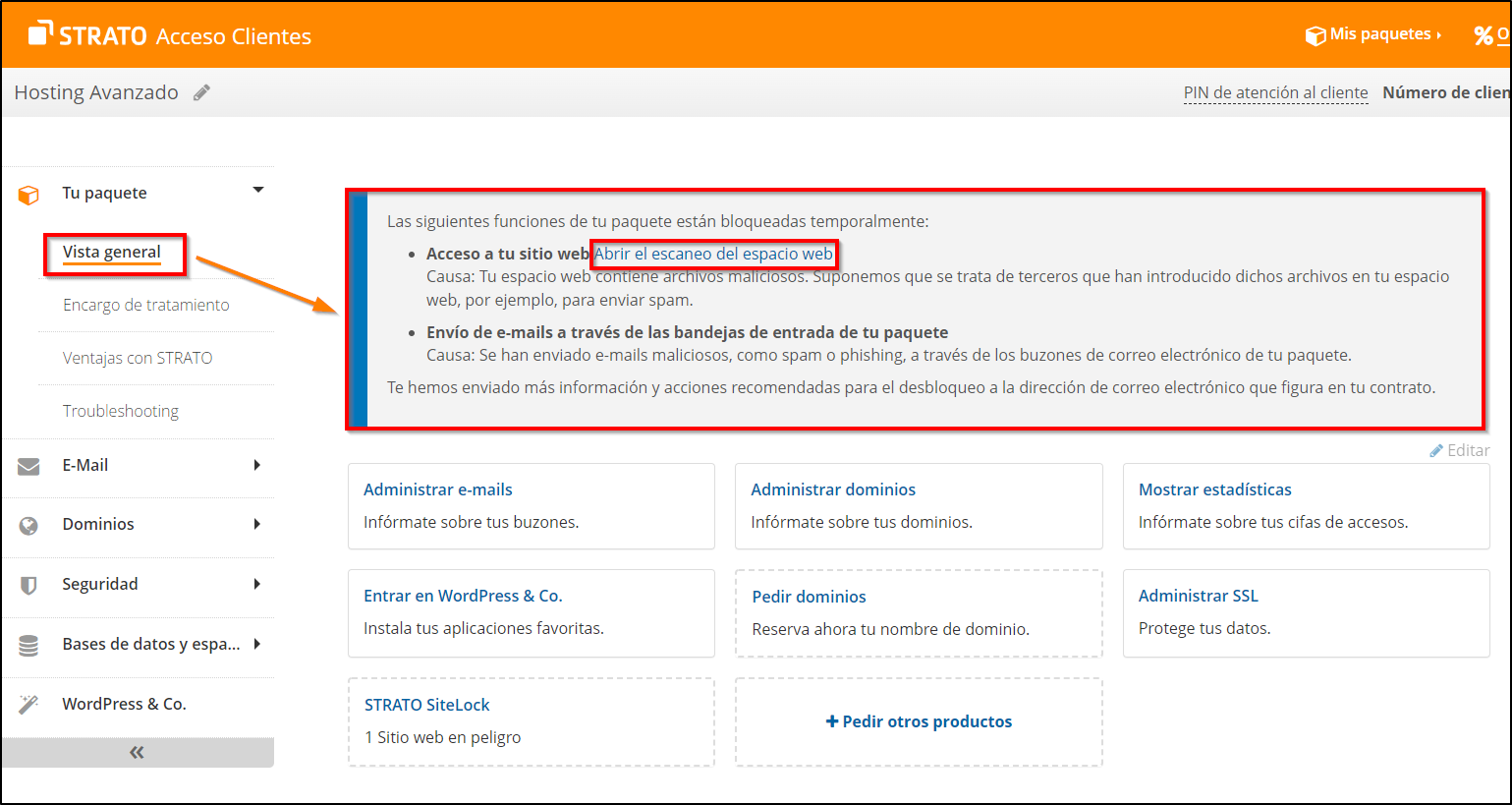Expand the Dominios sidebar section
This screenshot has width=1512, height=805.
(x=257, y=524)
